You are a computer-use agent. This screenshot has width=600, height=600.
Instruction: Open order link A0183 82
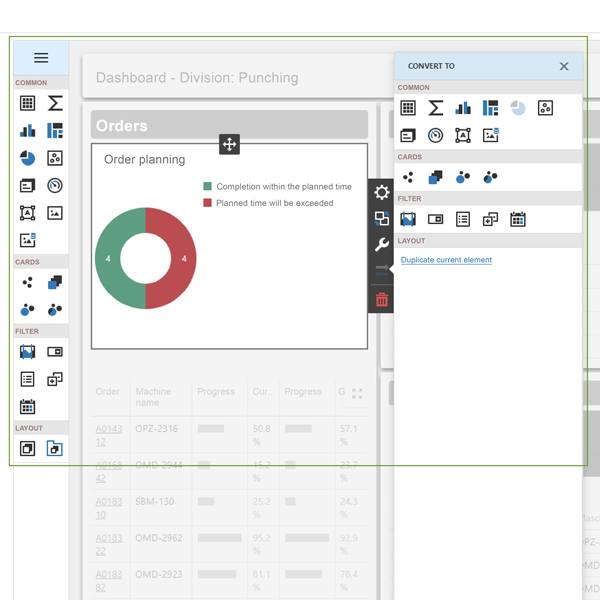pyautogui.click(x=109, y=580)
